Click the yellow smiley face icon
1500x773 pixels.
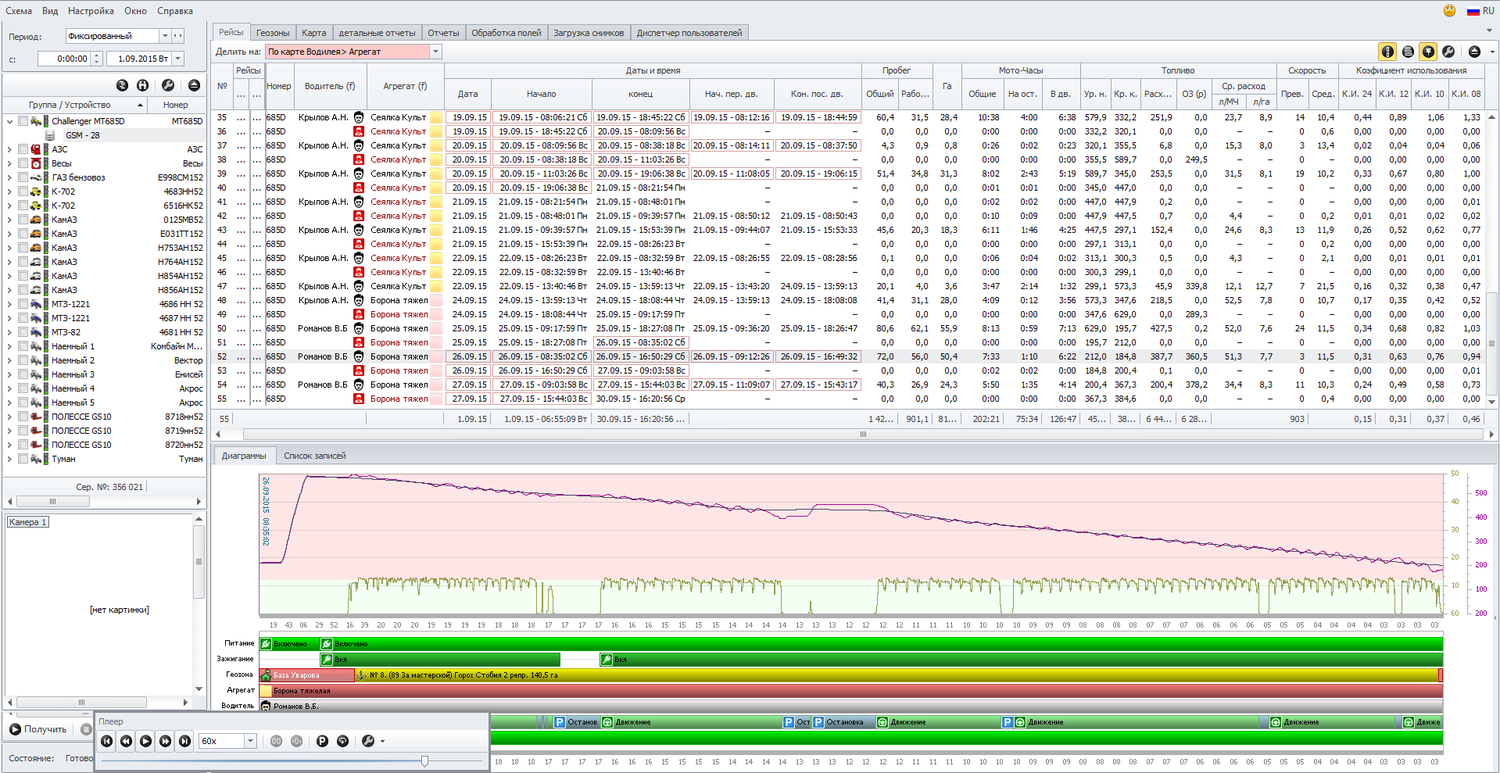point(1450,10)
